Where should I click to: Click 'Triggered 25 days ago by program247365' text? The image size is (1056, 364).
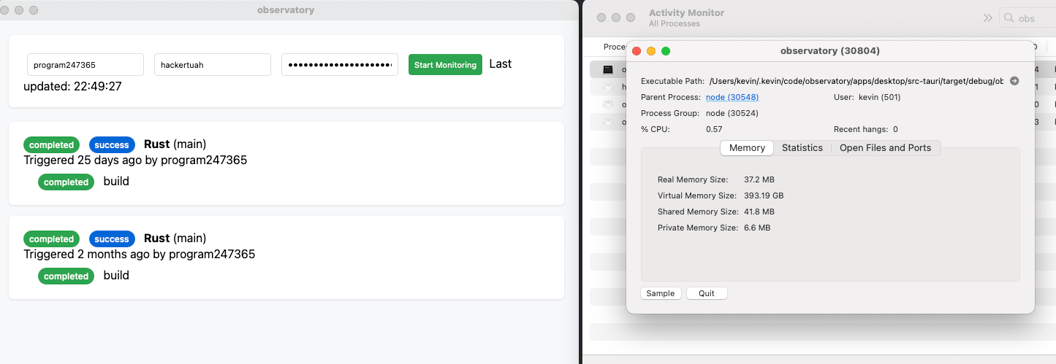coord(135,160)
